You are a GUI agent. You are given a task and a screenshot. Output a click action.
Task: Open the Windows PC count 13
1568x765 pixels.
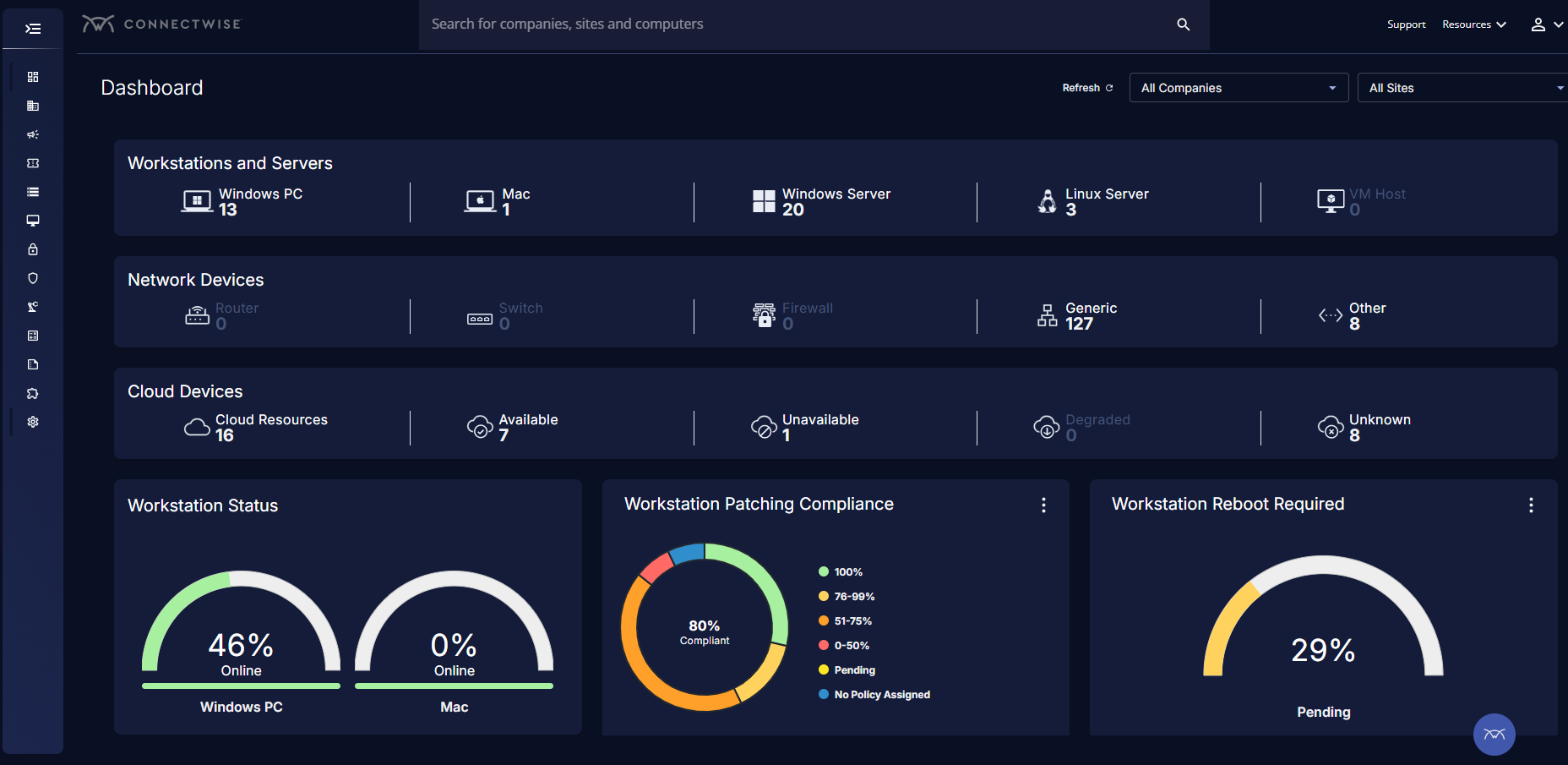click(x=228, y=210)
